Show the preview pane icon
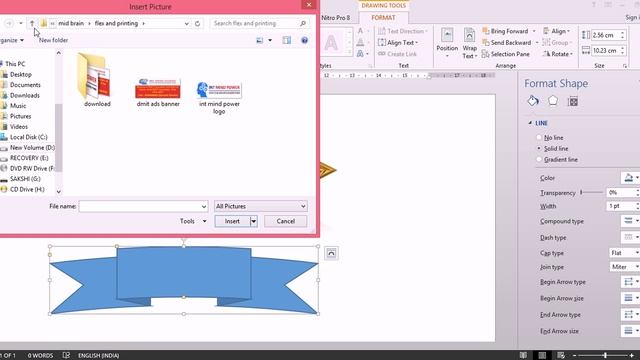 coord(287,40)
